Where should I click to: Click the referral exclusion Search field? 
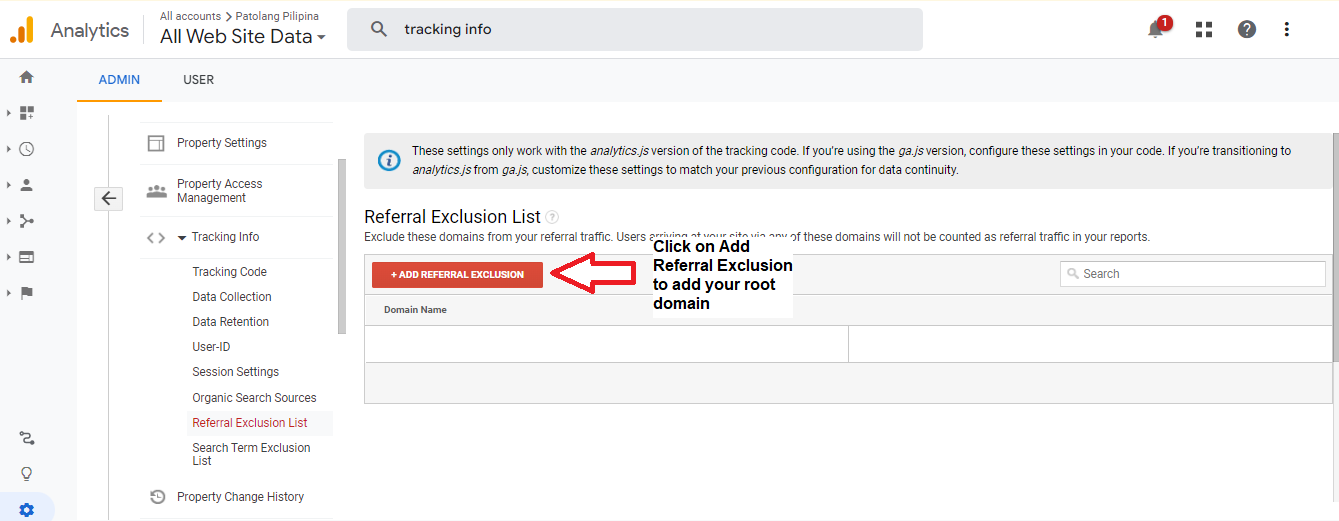click(x=1192, y=273)
